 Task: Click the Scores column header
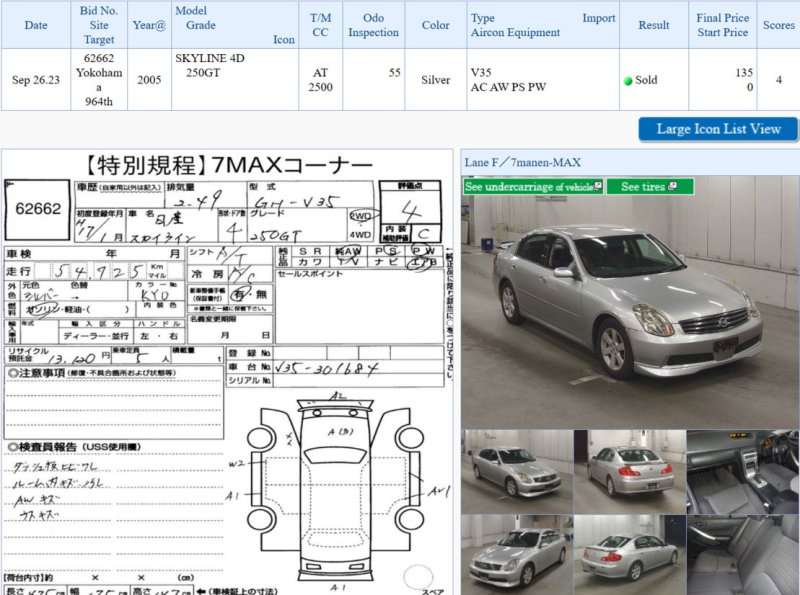[x=778, y=25]
